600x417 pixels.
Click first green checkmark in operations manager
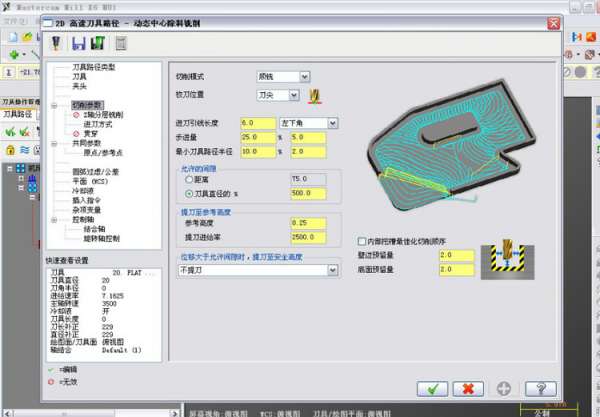[10, 132]
